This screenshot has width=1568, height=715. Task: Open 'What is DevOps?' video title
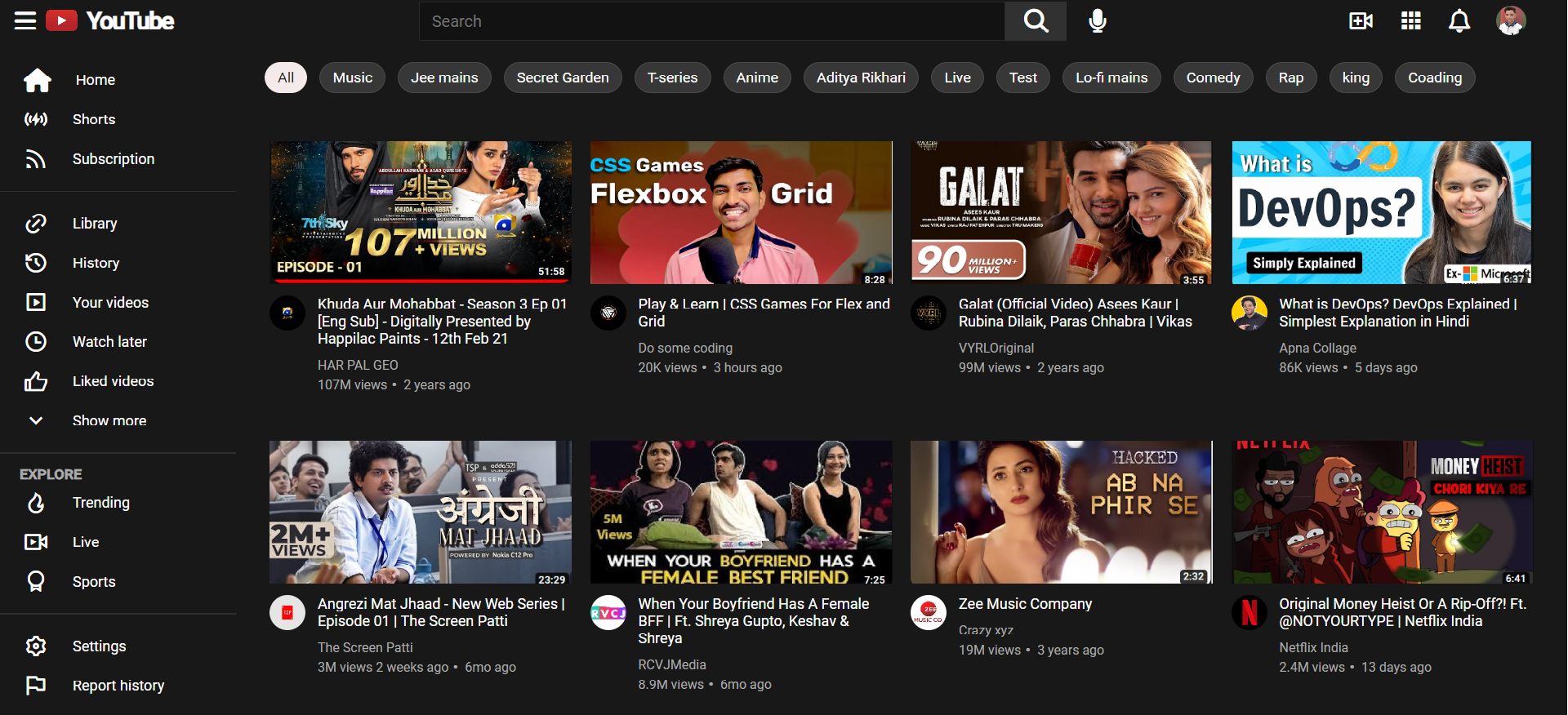[1398, 313]
